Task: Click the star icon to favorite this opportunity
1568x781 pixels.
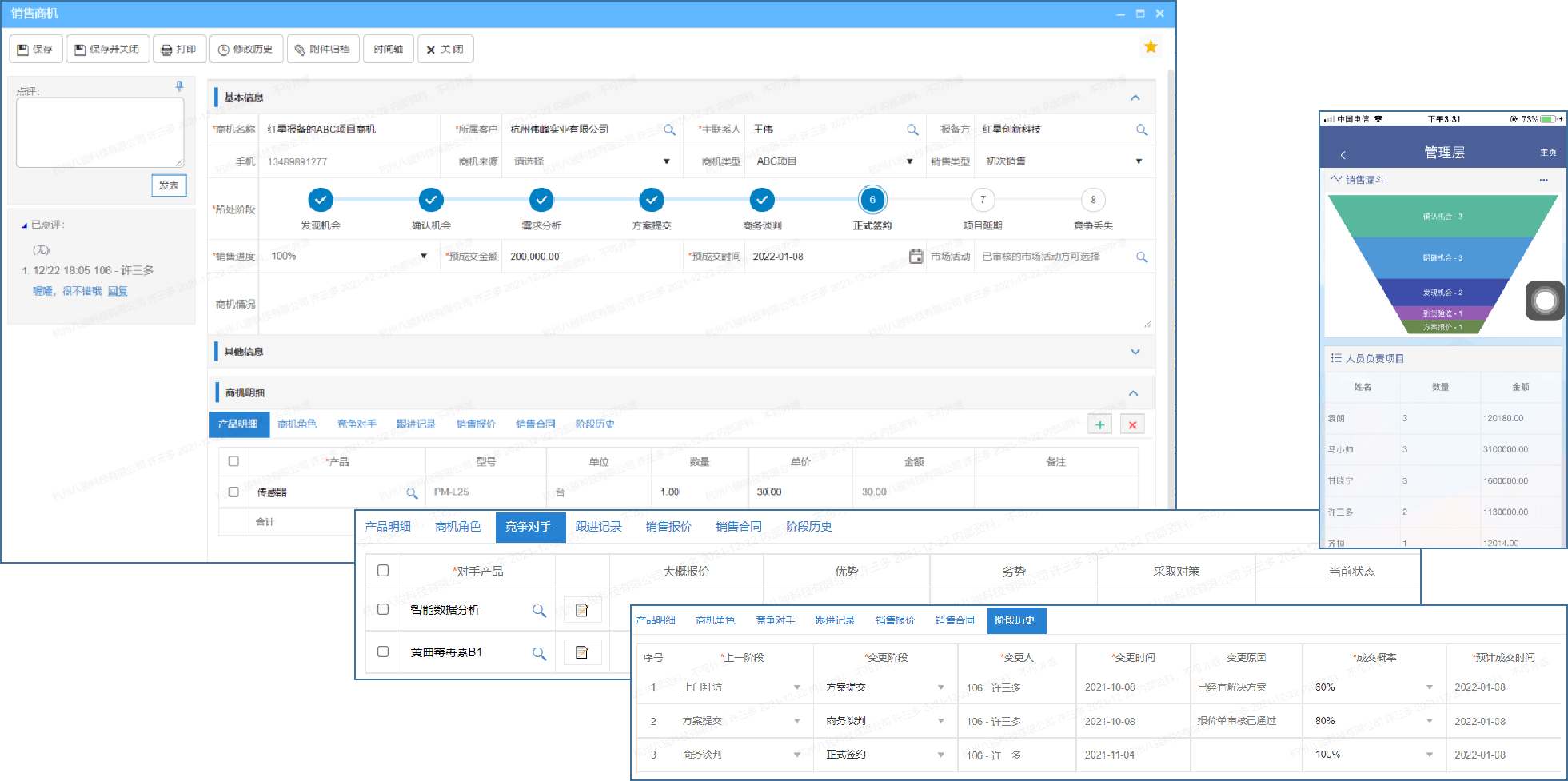Action: [1151, 46]
